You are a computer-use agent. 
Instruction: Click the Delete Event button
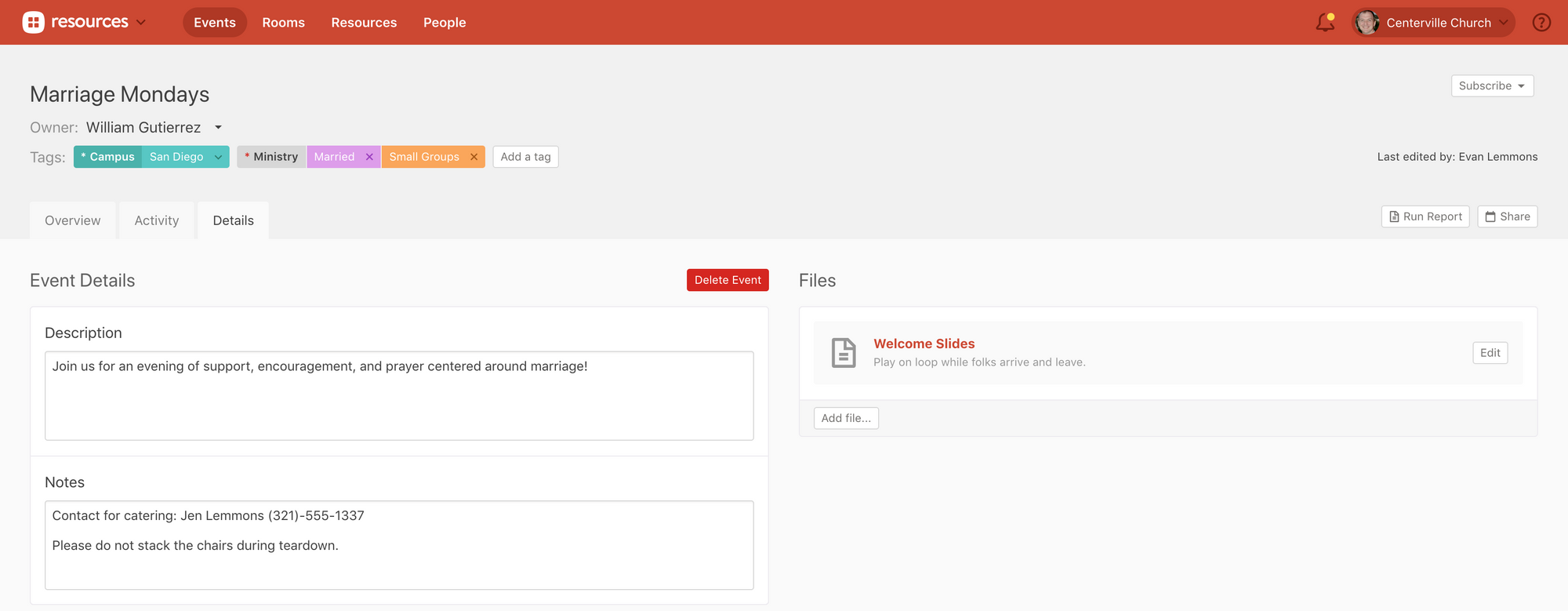727,280
